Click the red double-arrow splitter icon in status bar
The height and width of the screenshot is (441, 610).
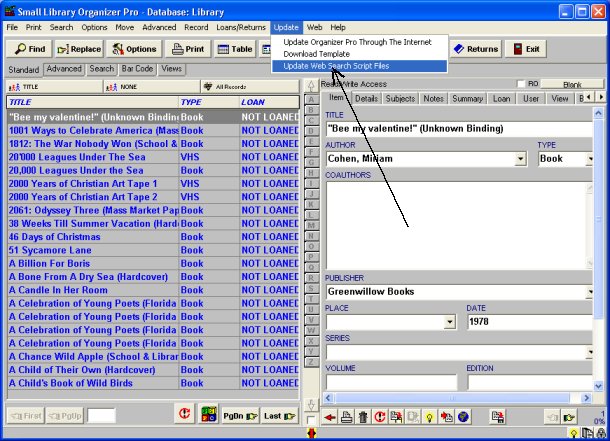tap(311, 433)
